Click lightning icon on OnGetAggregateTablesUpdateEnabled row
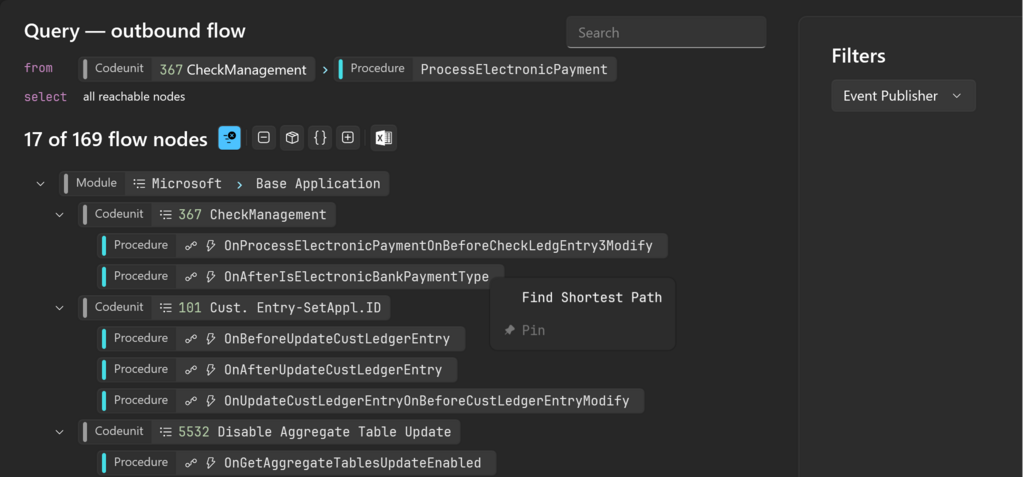Image resolution: width=1023 pixels, height=477 pixels. [x=211, y=463]
